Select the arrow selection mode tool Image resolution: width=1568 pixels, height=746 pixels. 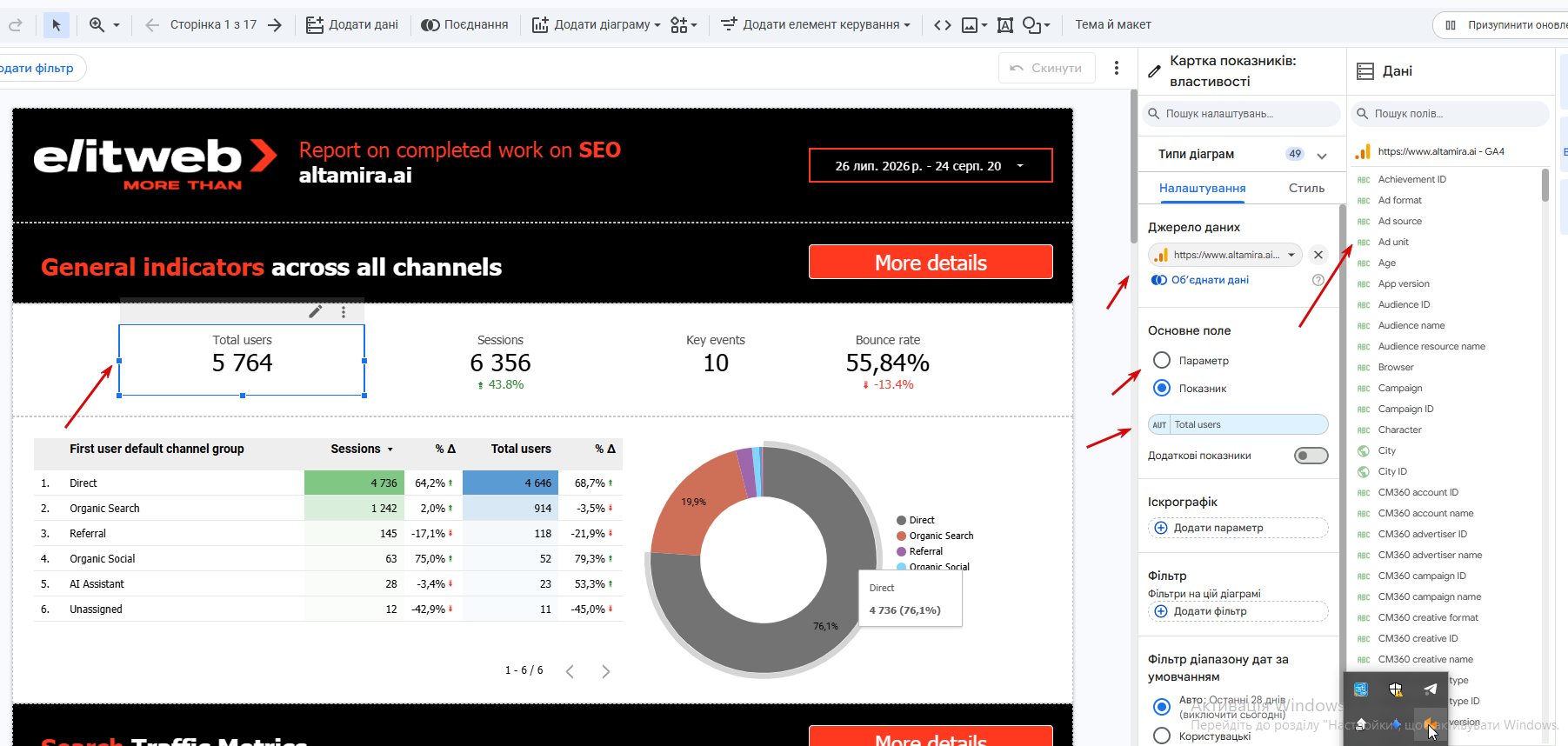click(57, 25)
